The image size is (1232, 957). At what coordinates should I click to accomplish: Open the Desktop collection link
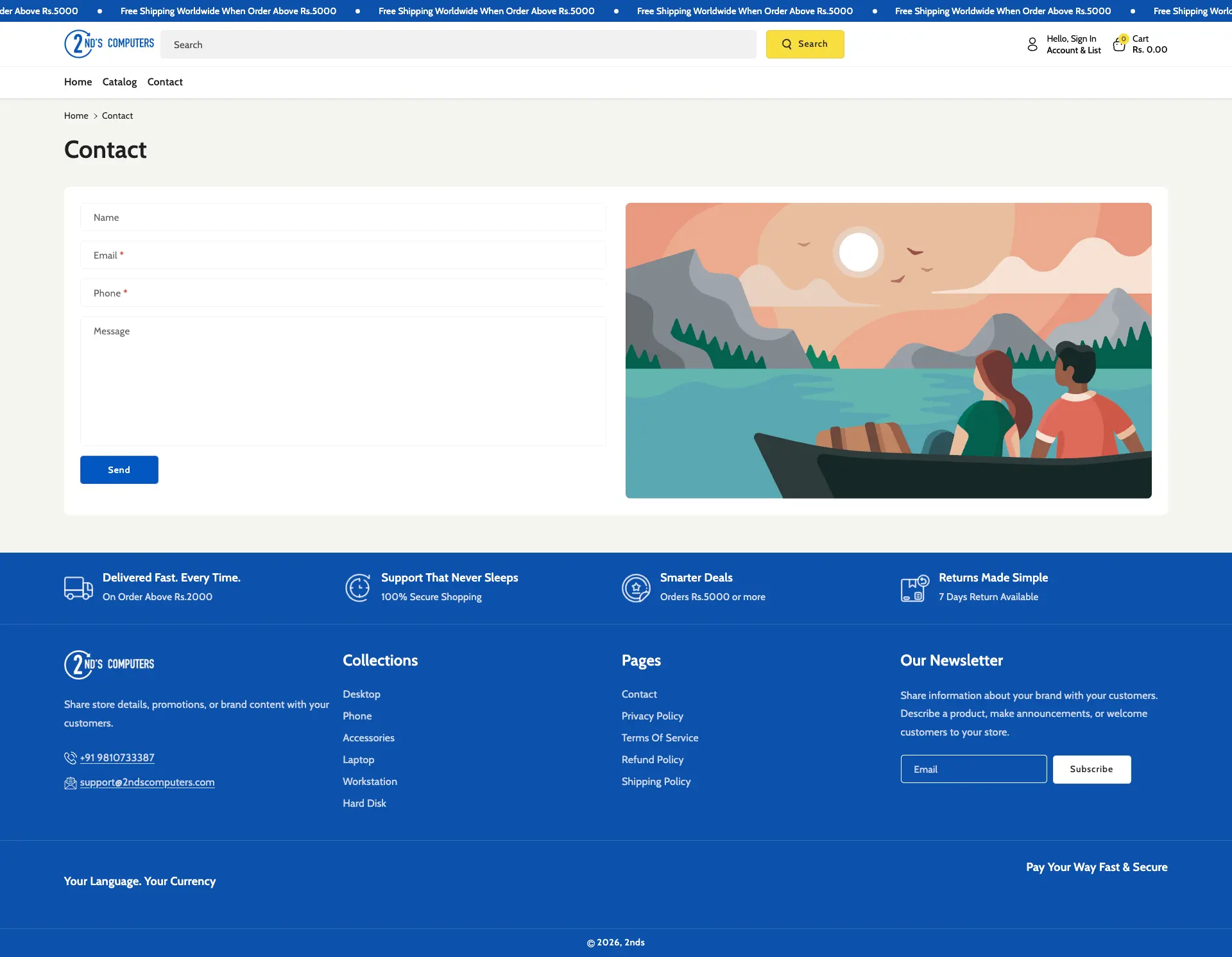pos(361,694)
